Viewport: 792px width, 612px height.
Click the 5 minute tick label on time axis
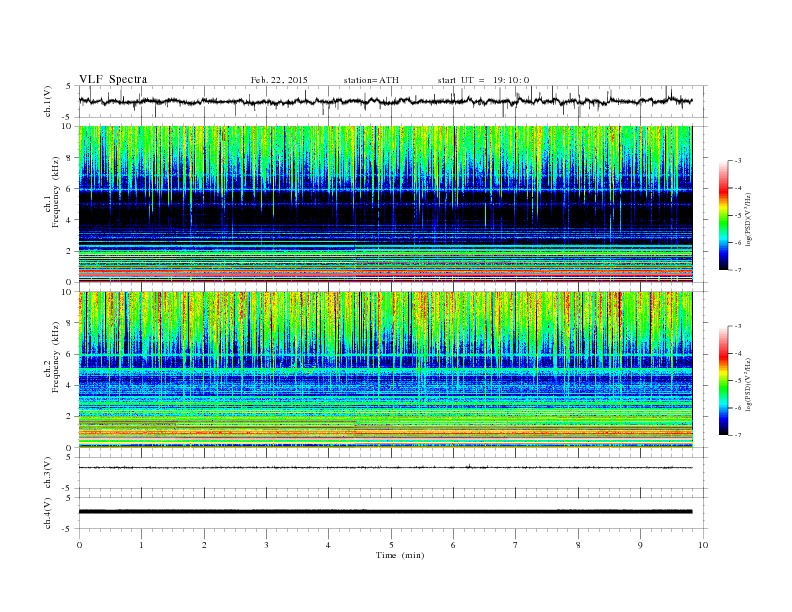click(x=391, y=545)
